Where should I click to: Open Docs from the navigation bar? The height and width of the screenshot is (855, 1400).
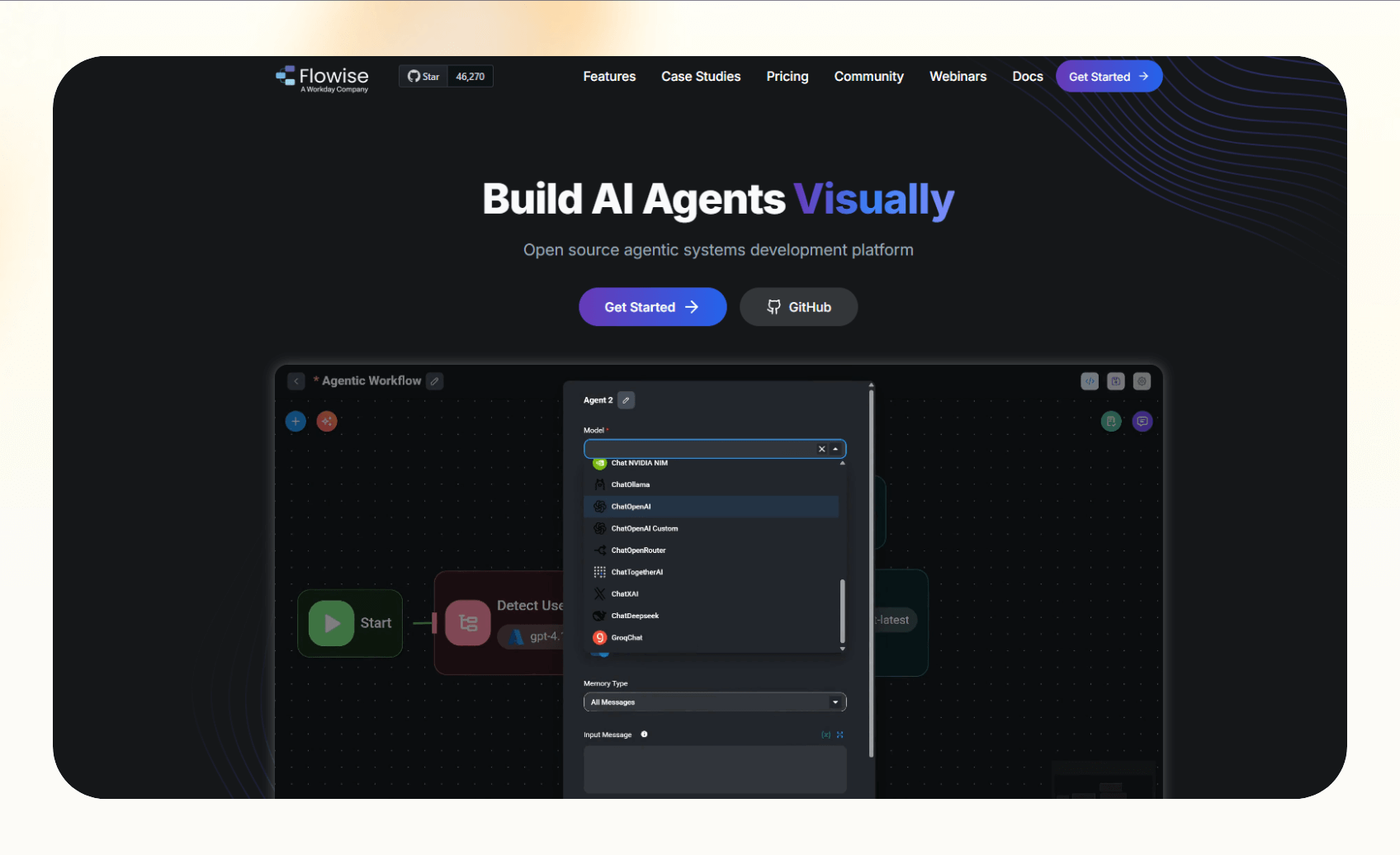[x=1028, y=76]
